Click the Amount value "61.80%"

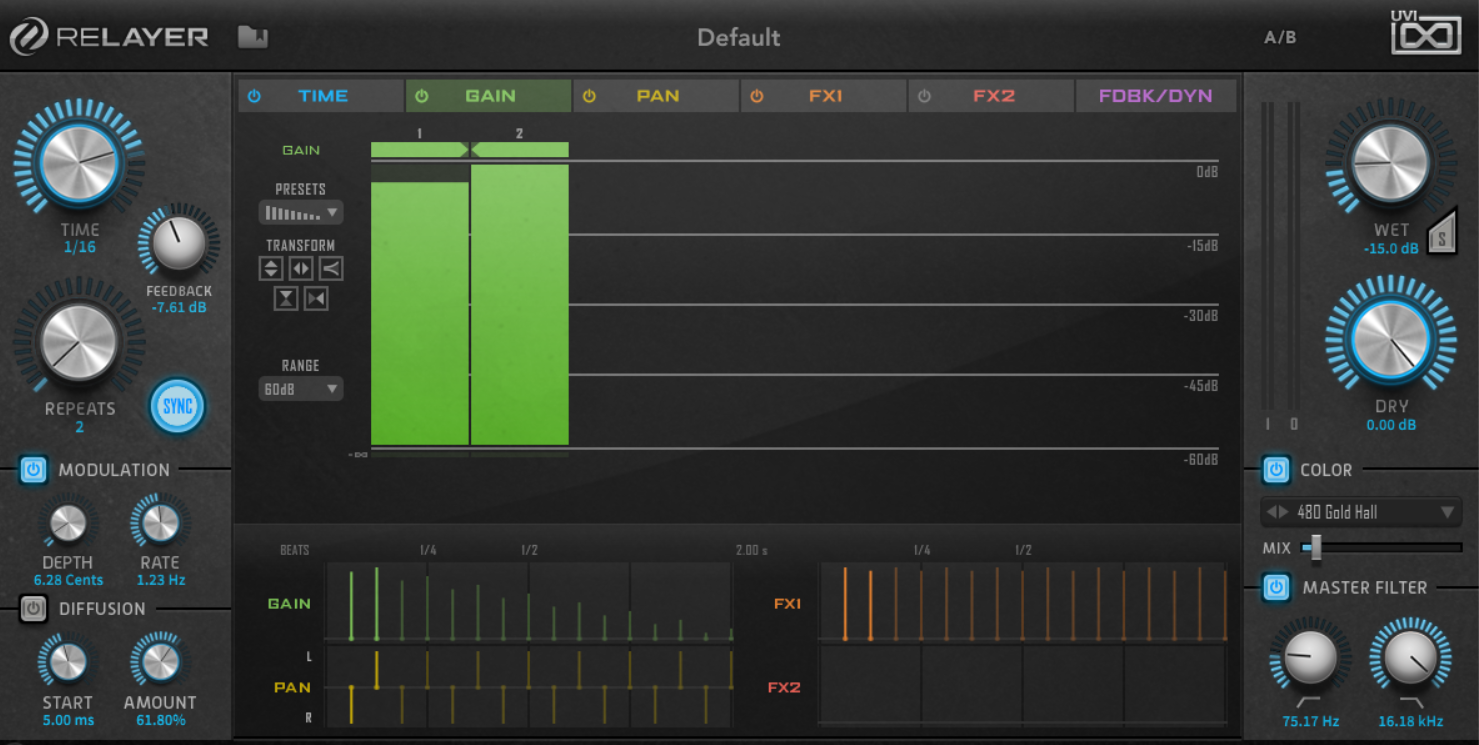160,720
